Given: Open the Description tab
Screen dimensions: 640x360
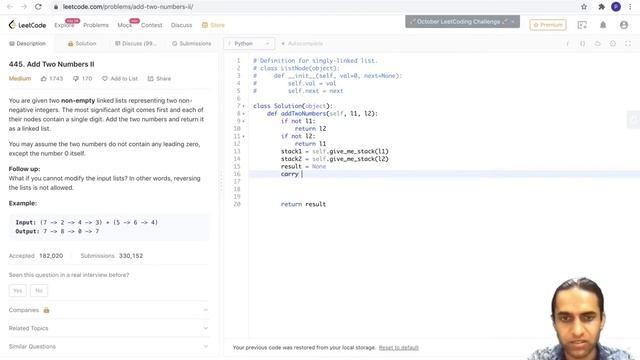Looking at the screenshot, I should (28, 43).
